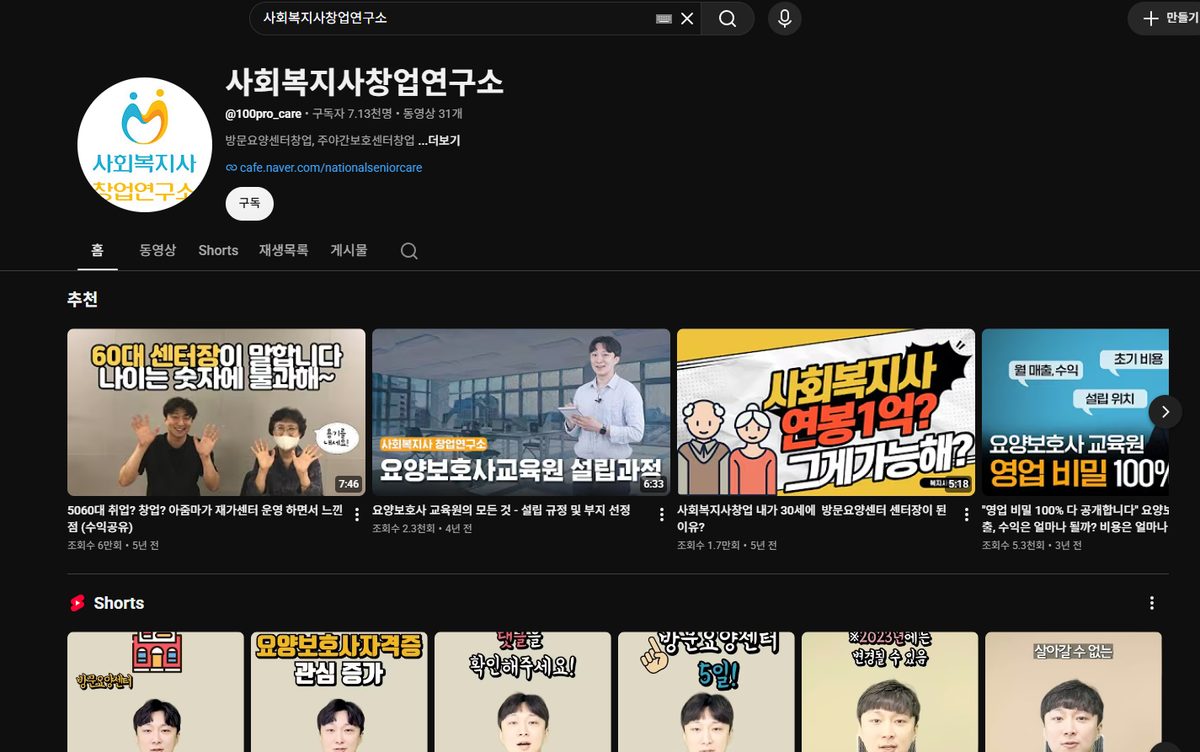
Task: Click the 추천 section heading
Action: coord(82,299)
